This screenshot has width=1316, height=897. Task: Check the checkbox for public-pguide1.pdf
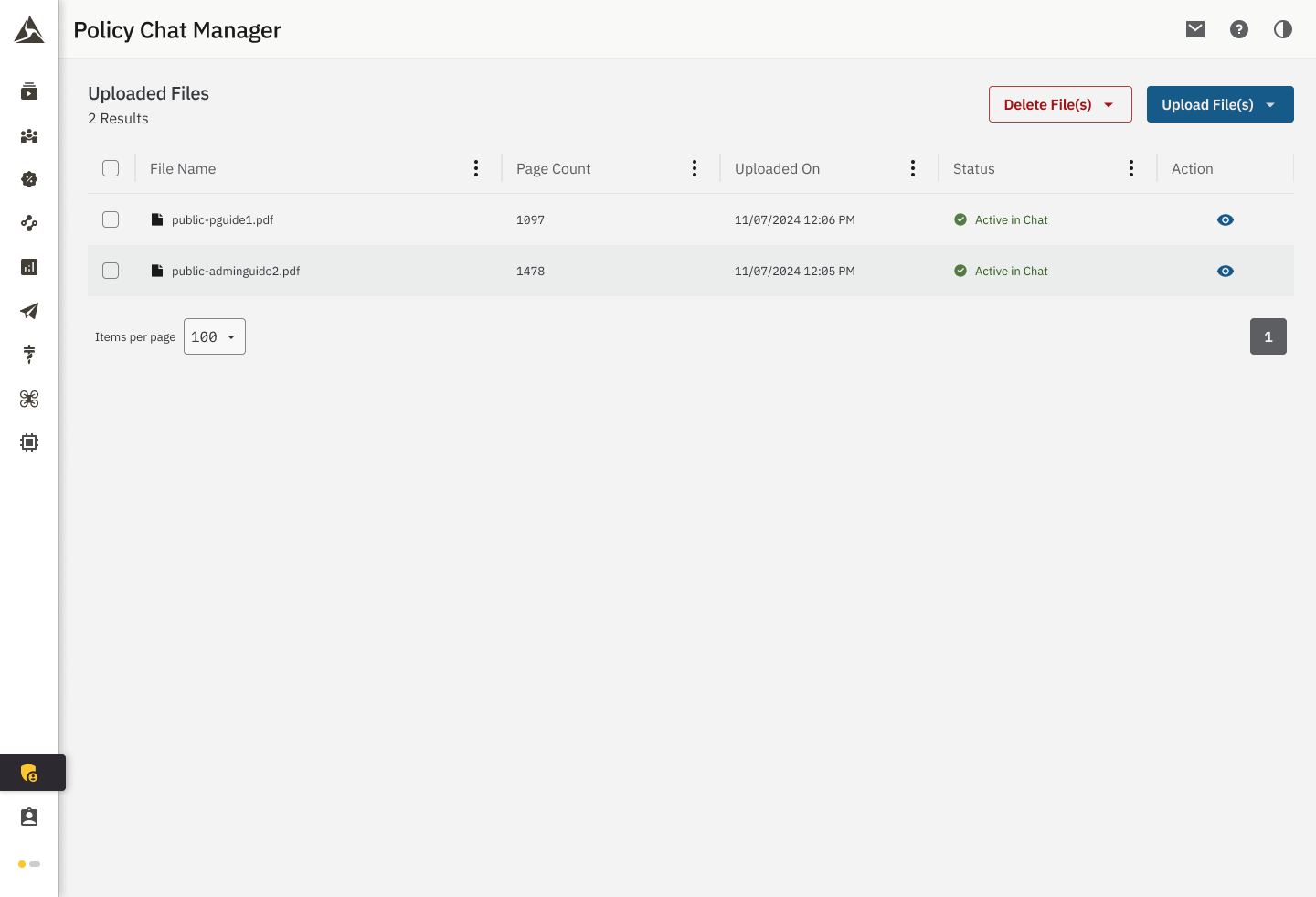pos(111,219)
